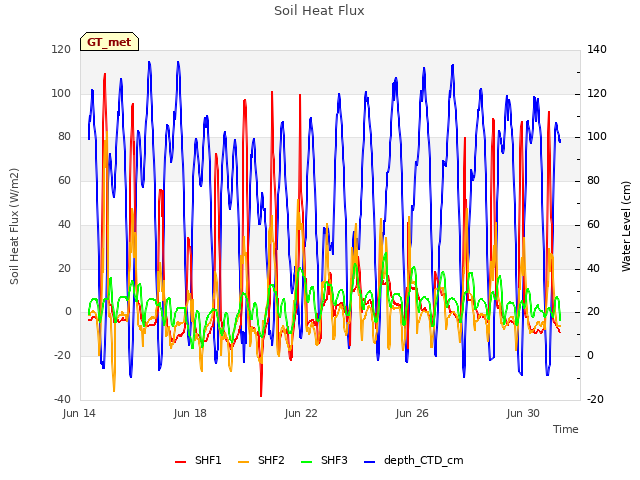
Task: Click the Jun 30 tick label
Action: coord(523,413)
